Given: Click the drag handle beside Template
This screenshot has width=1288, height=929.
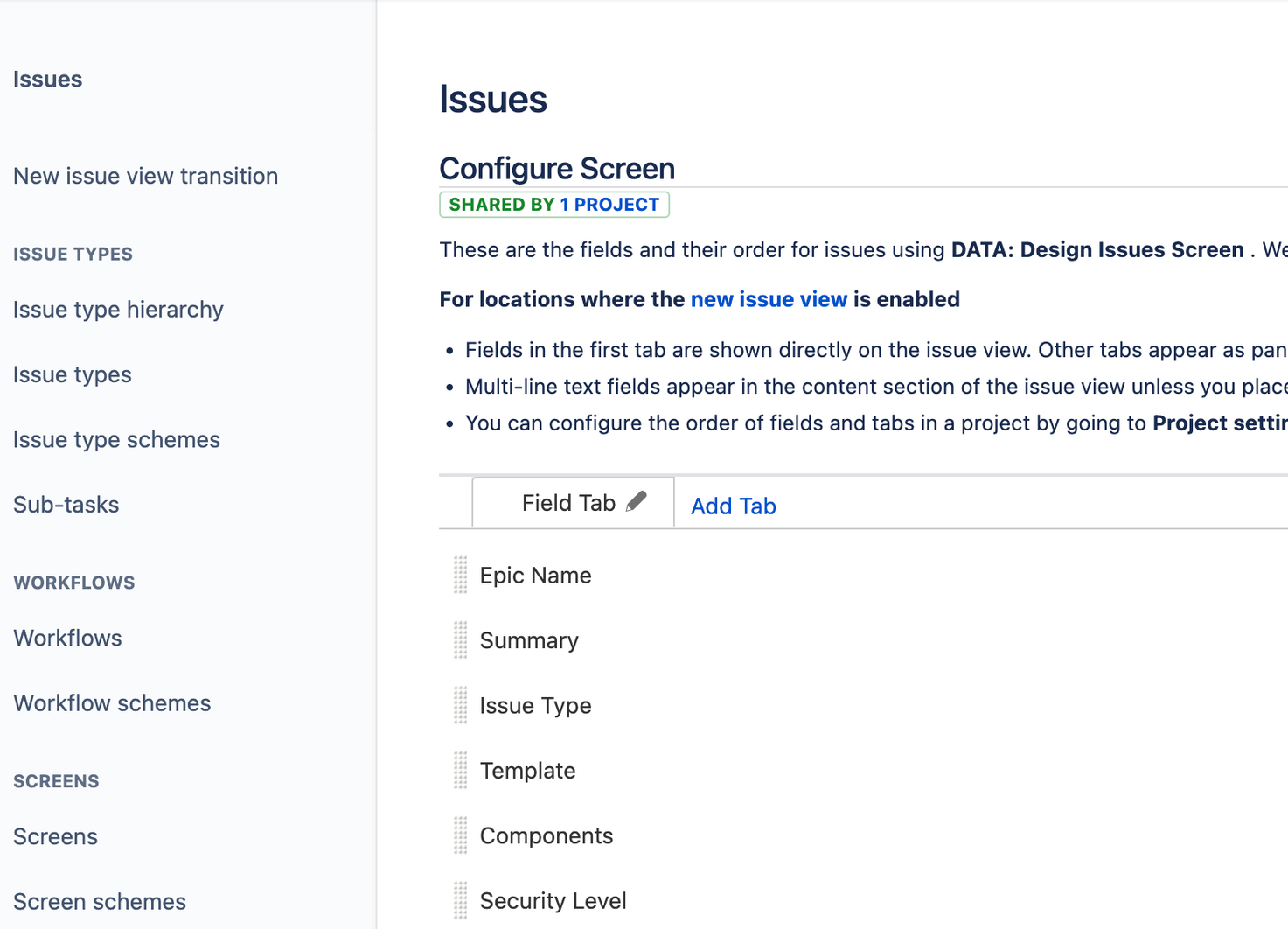Looking at the screenshot, I should tap(459, 771).
